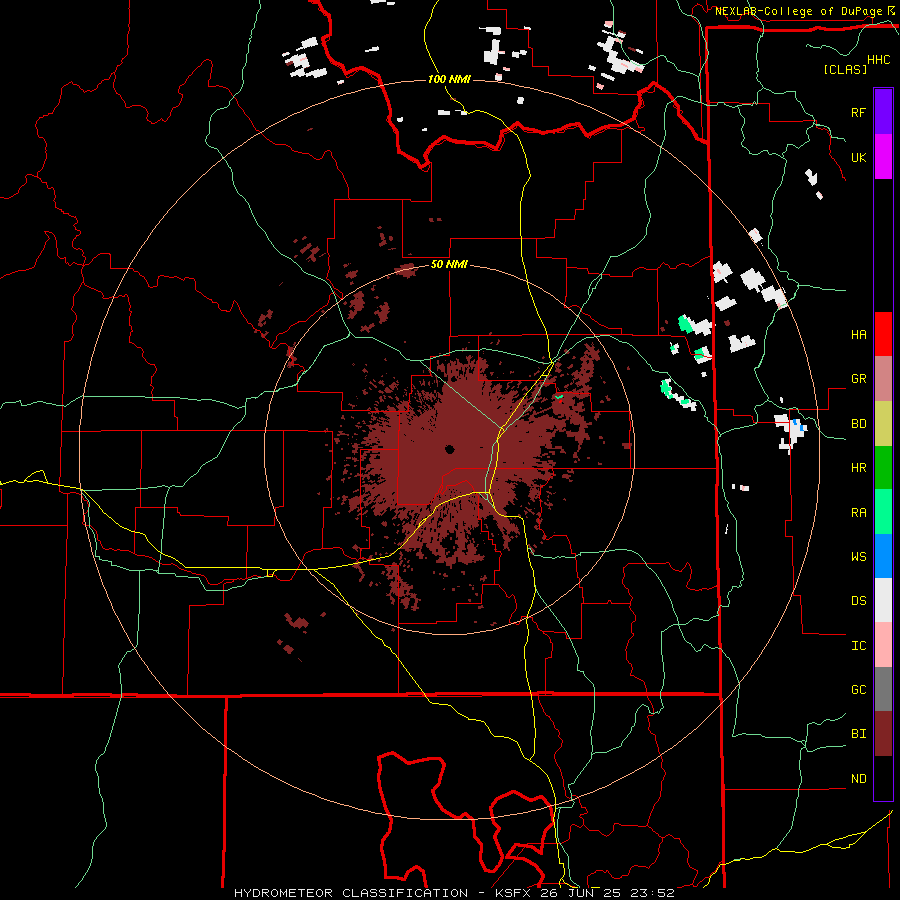The width and height of the screenshot is (900, 900).
Task: Click the WS blue legend color swatch
Action: pos(883,556)
